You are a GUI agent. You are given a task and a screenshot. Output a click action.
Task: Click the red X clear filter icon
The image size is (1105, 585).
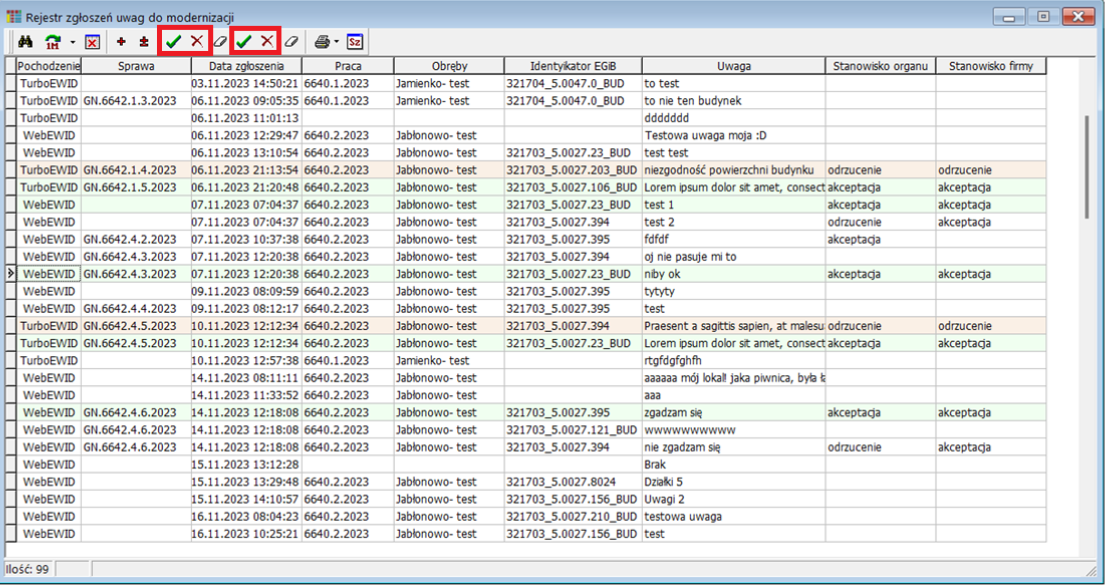coord(92,42)
